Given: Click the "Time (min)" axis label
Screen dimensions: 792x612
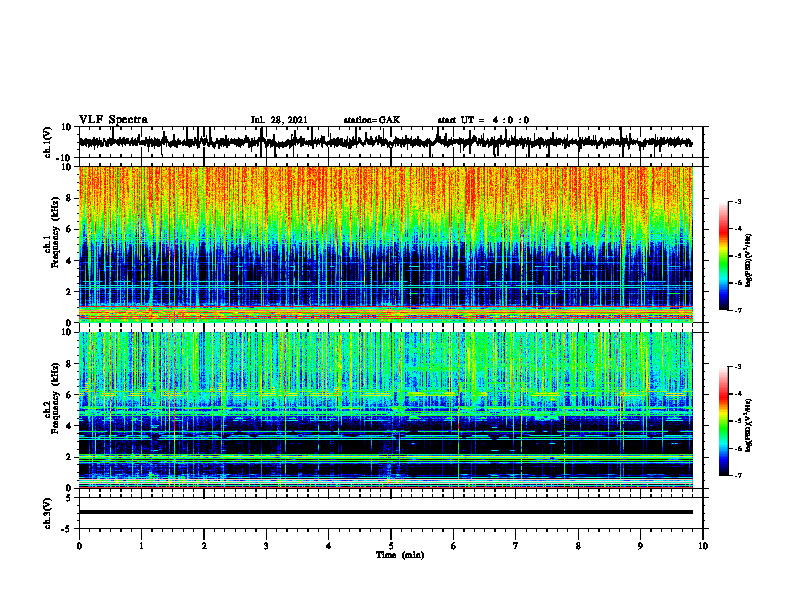Looking at the screenshot, I should [400, 555].
